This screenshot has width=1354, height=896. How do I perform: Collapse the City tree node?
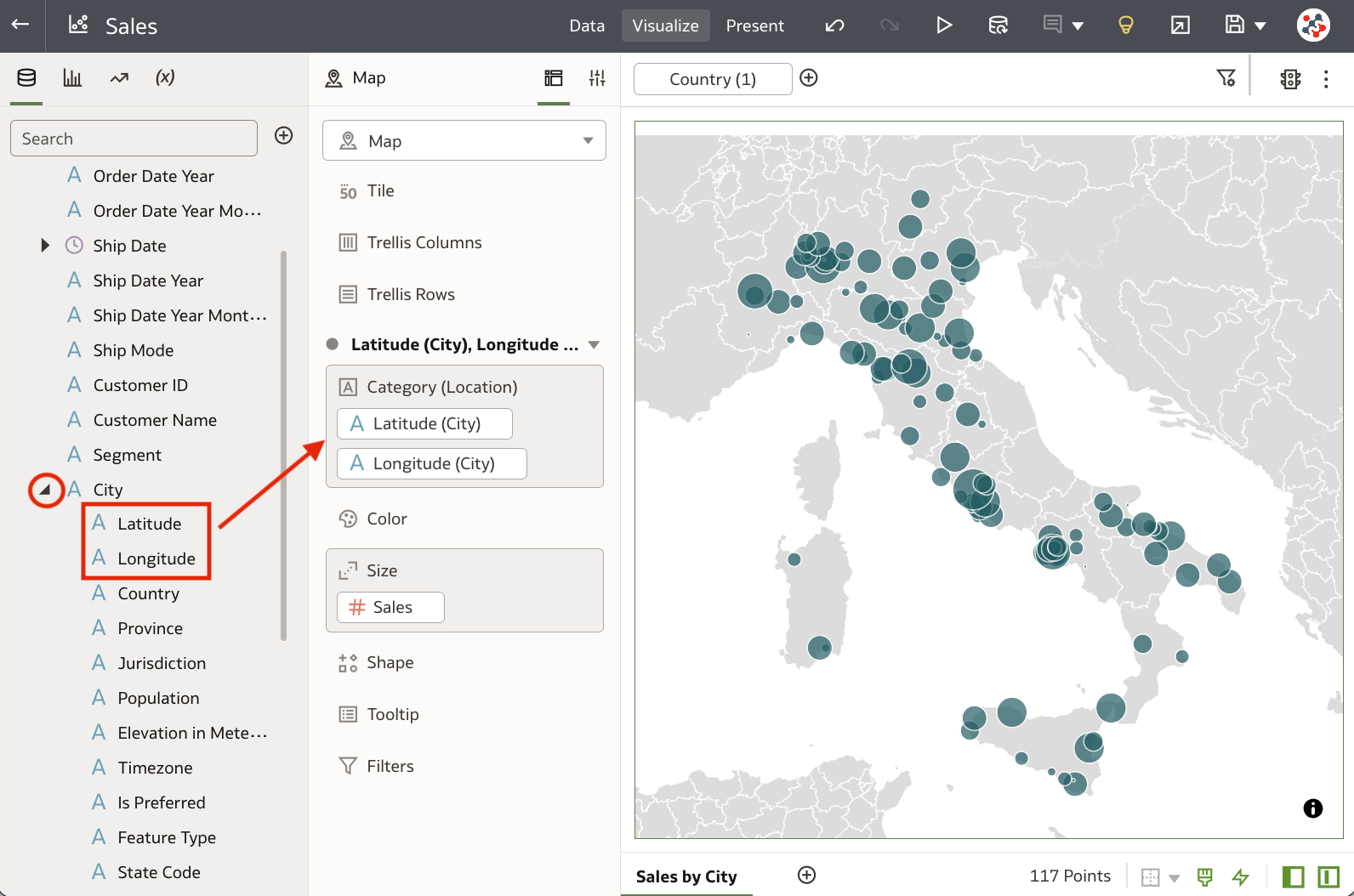46,490
